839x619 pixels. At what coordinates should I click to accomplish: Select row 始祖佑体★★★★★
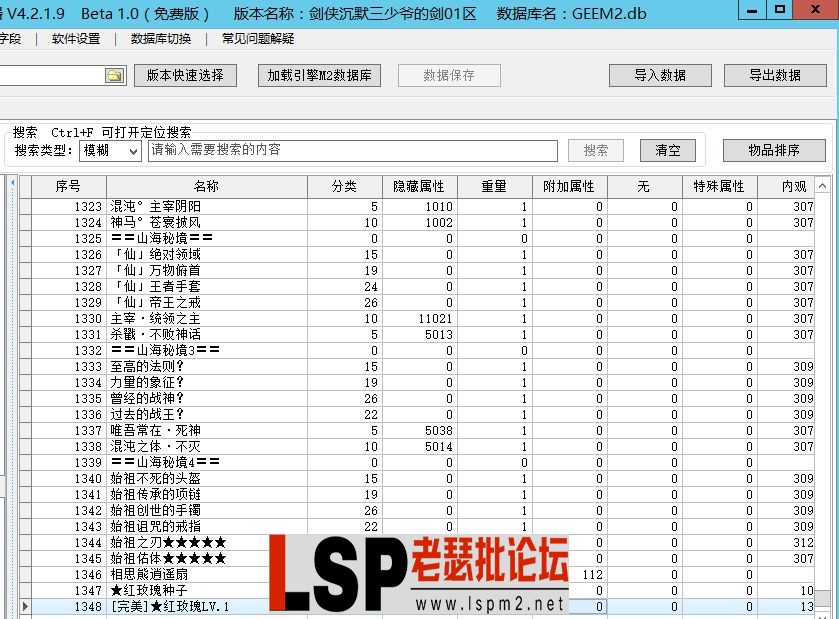coord(417,559)
